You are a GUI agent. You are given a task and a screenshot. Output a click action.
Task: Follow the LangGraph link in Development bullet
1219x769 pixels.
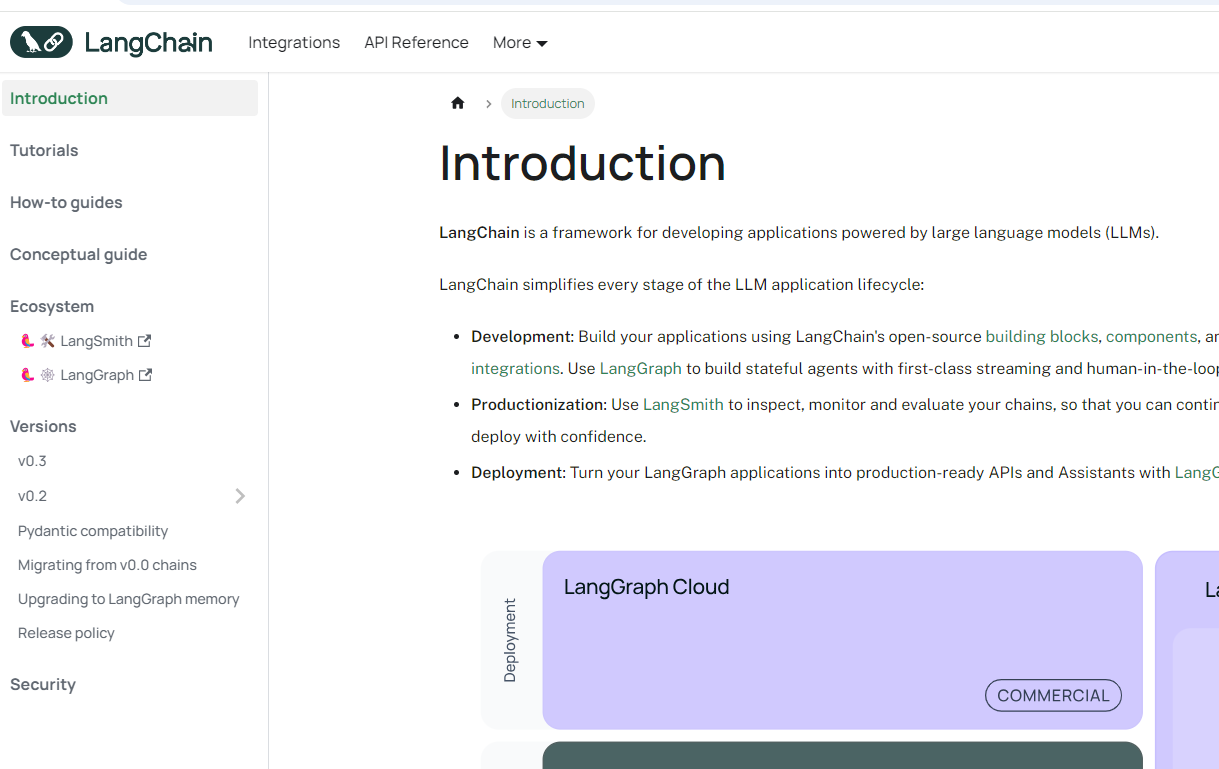(640, 369)
